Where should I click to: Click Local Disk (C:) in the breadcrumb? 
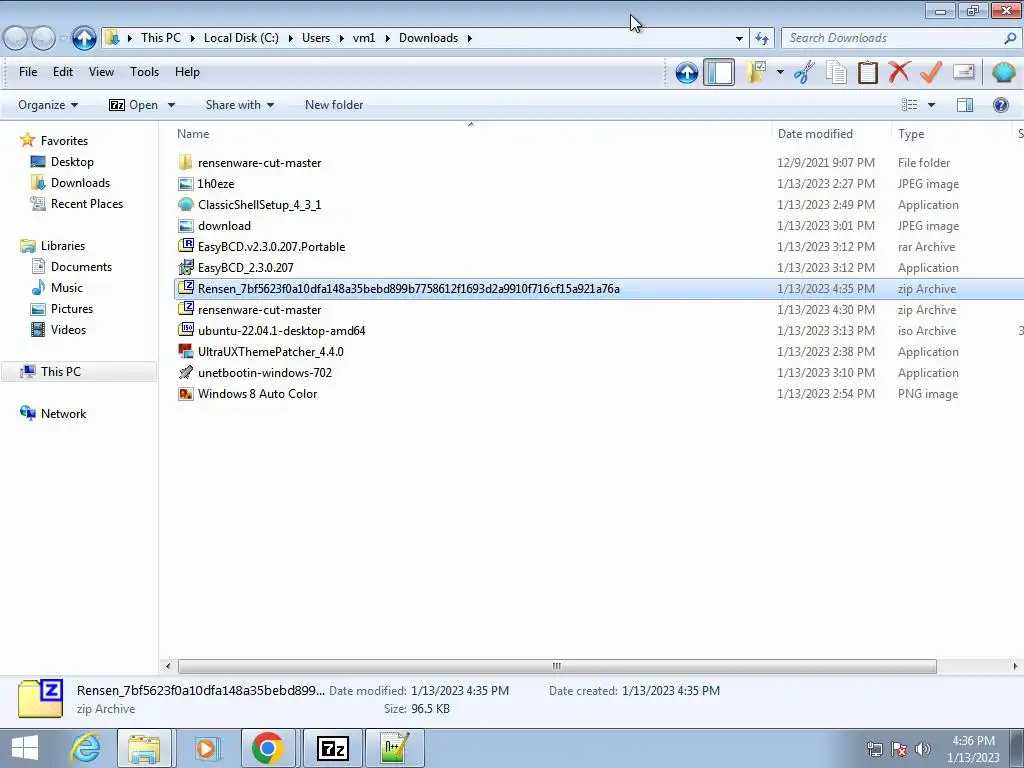tap(241, 38)
